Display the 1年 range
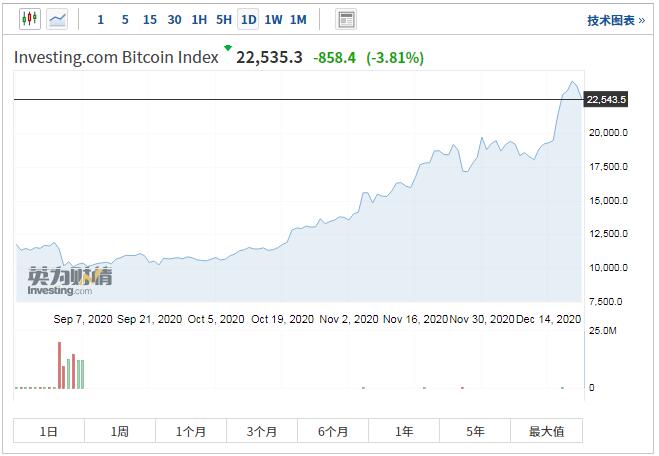Image resolution: width=659 pixels, height=456 pixels. (404, 431)
